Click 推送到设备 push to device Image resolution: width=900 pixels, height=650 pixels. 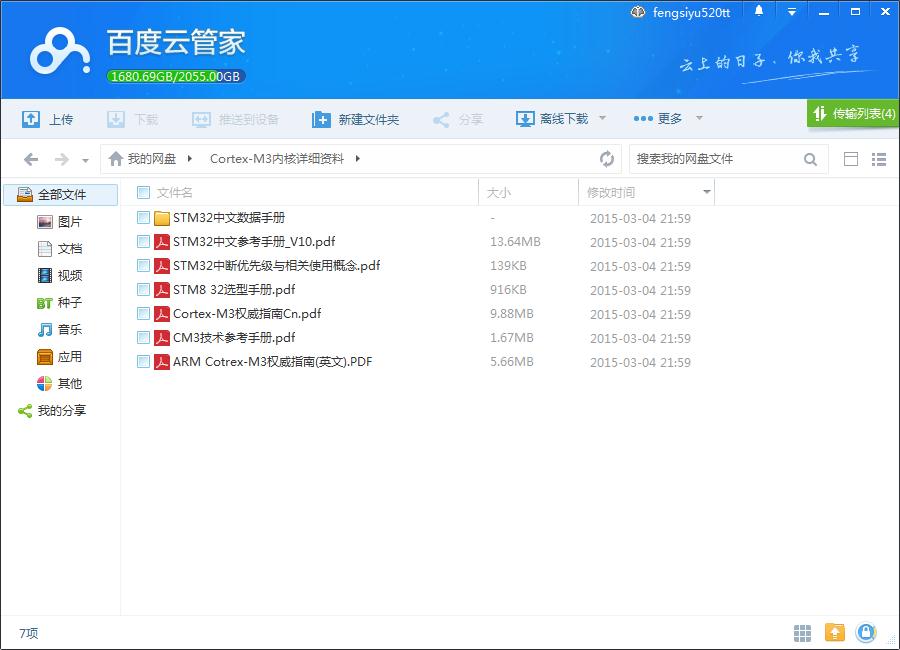click(x=235, y=119)
